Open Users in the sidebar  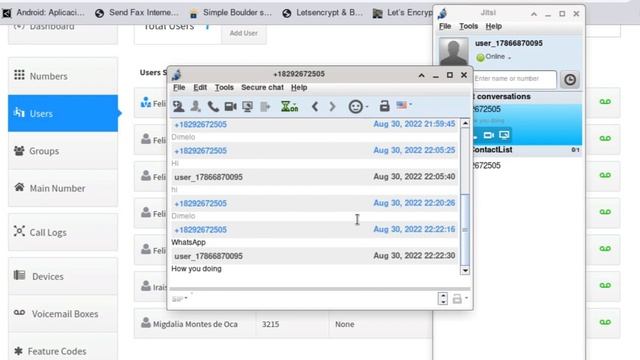63,113
